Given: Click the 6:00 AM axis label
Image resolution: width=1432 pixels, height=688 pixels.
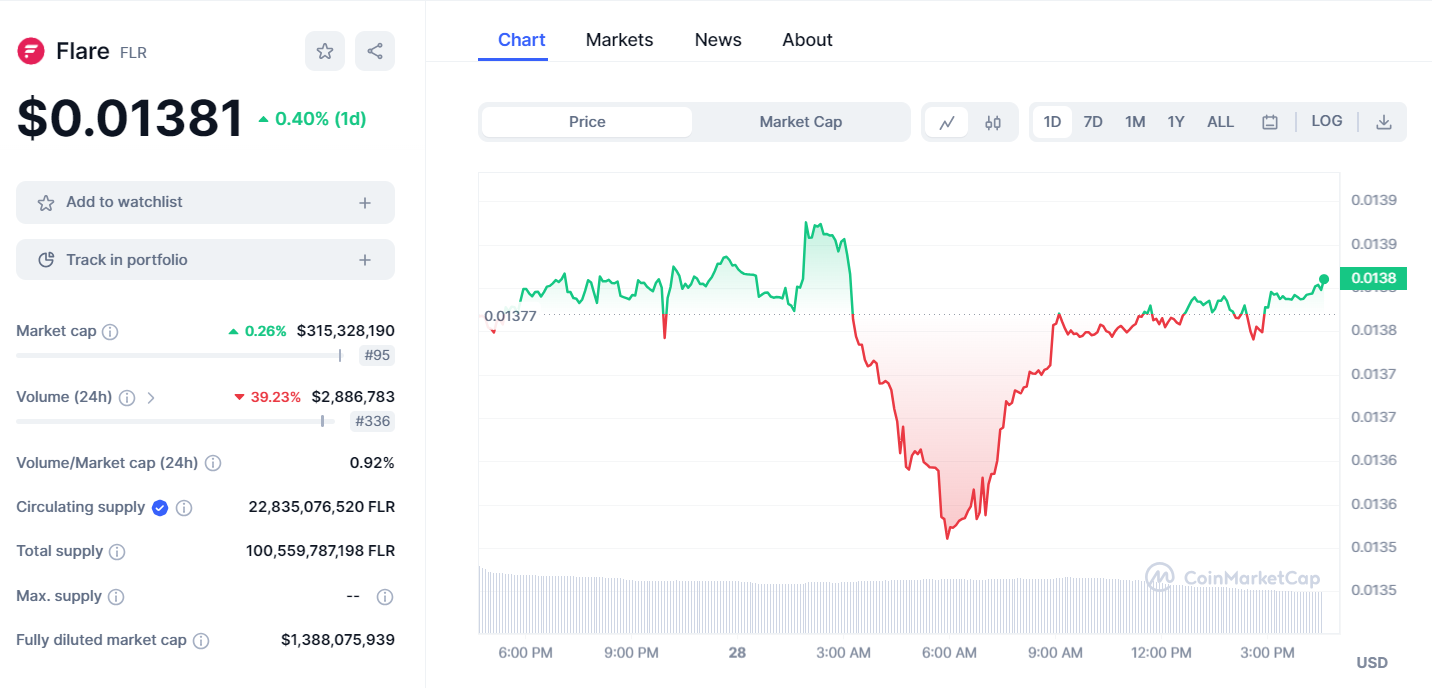Looking at the screenshot, I should point(949,653).
